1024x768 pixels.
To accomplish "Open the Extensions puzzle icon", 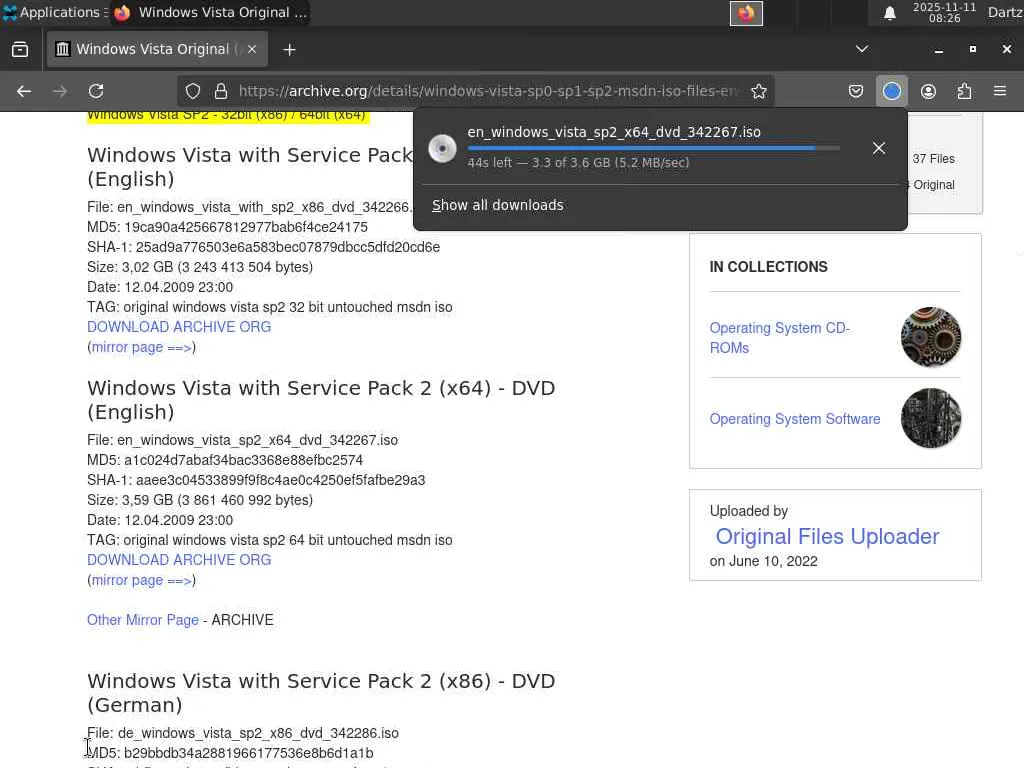I will point(964,91).
